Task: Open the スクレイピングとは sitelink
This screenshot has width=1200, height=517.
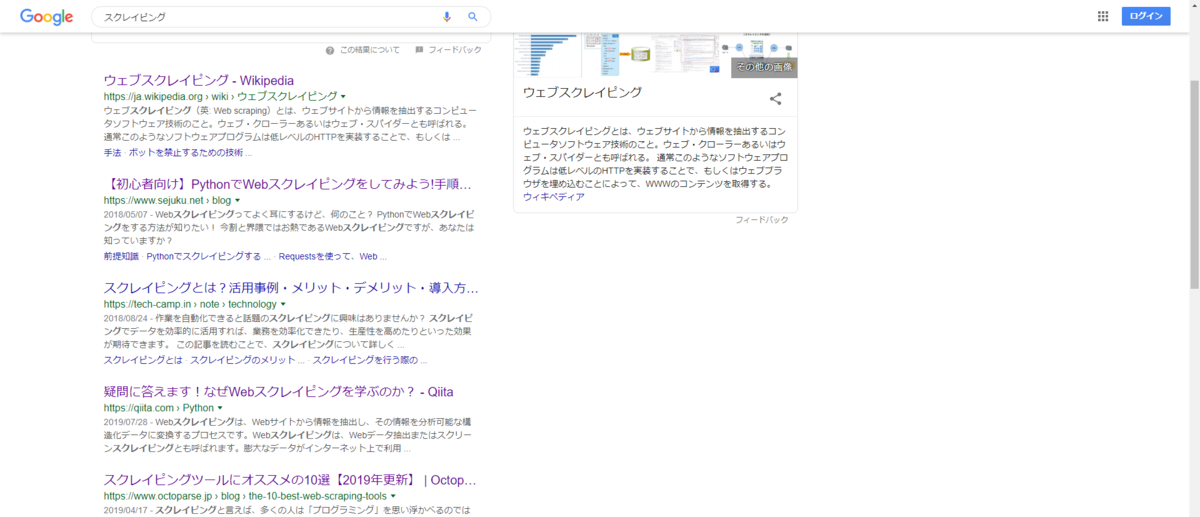Action: click(x=143, y=360)
